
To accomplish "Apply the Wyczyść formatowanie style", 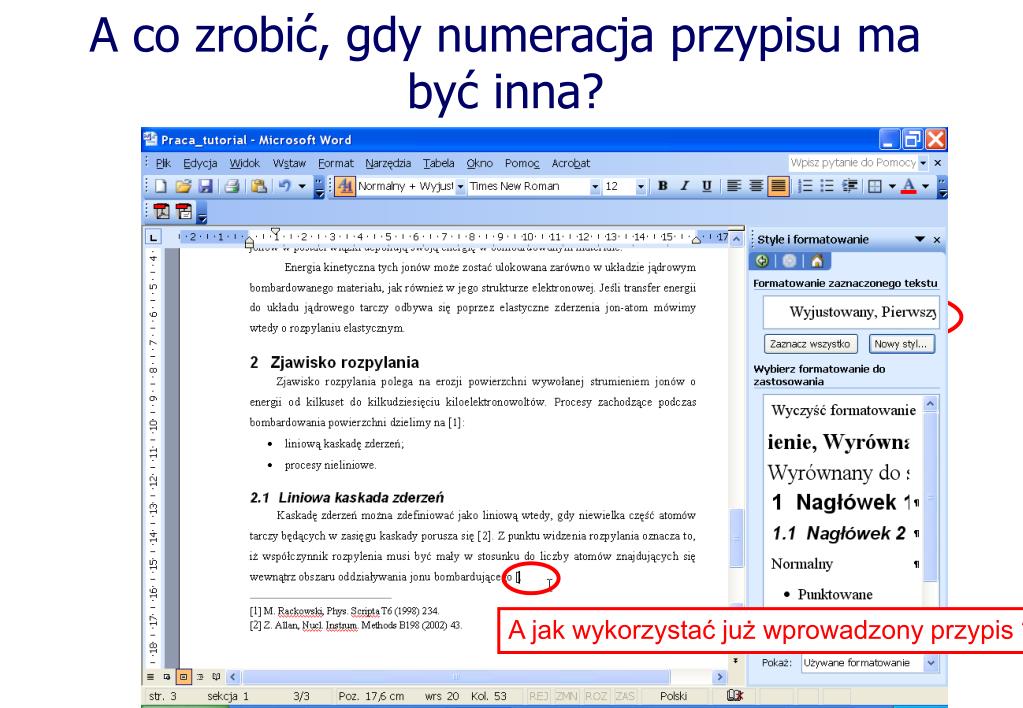I will [844, 410].
